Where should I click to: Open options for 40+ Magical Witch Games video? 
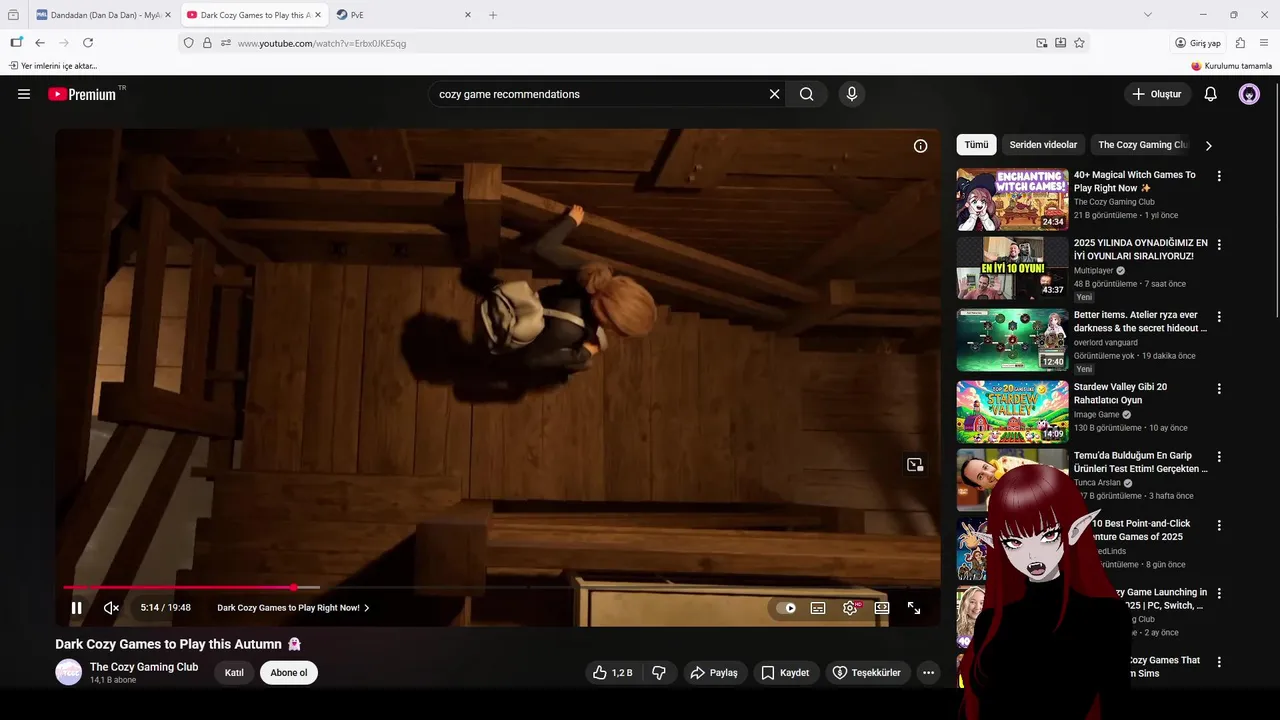1219,176
